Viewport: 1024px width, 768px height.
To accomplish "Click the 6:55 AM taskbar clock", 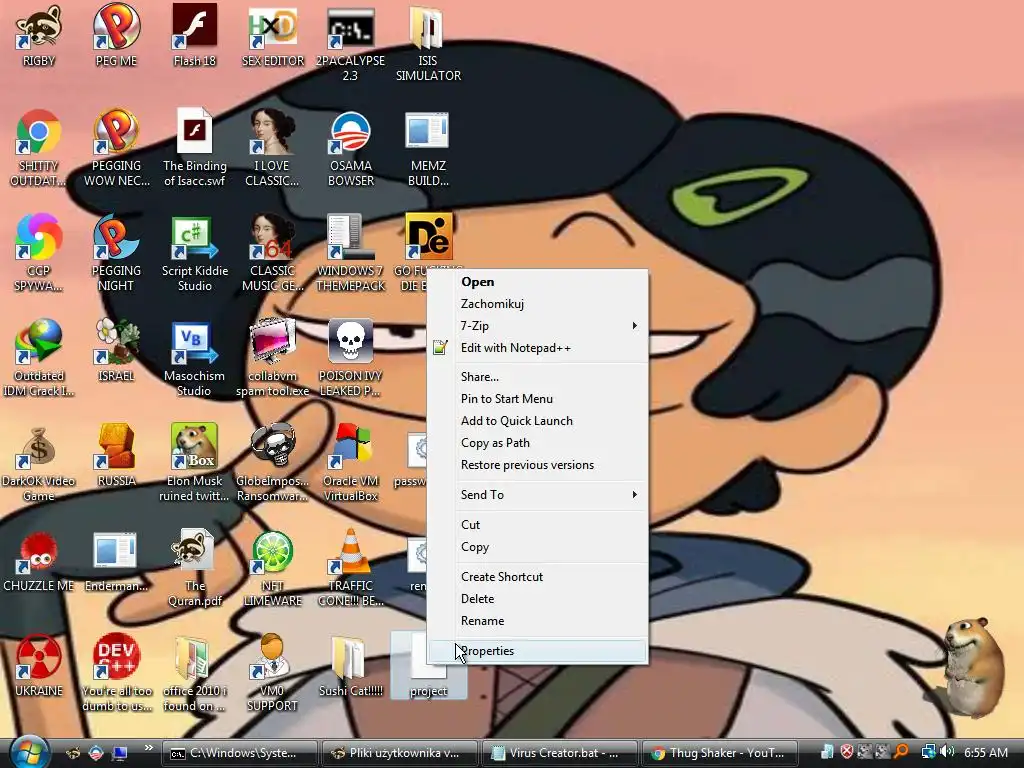I will click(x=985, y=753).
